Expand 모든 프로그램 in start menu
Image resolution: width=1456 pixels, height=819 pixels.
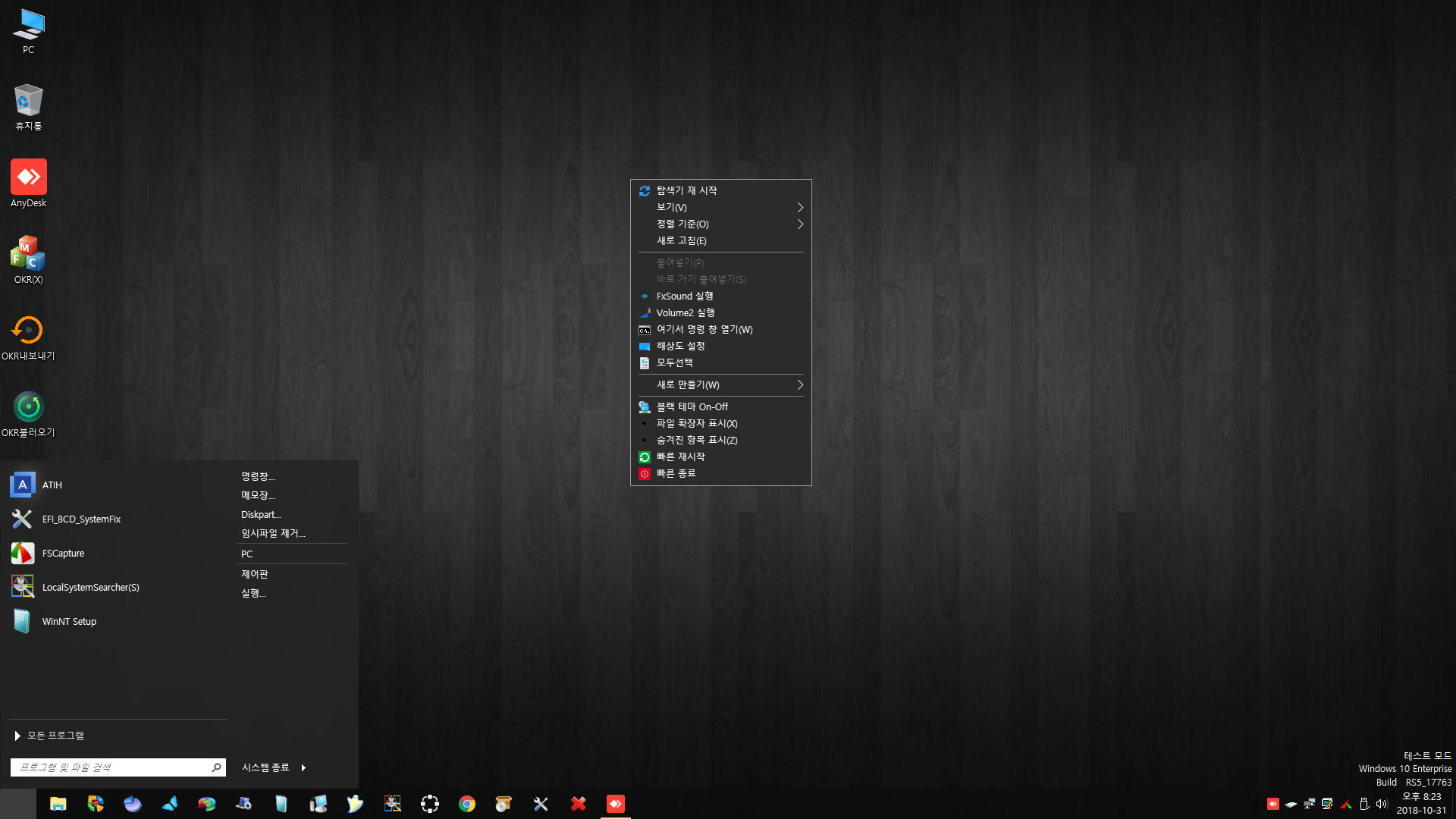(49, 736)
